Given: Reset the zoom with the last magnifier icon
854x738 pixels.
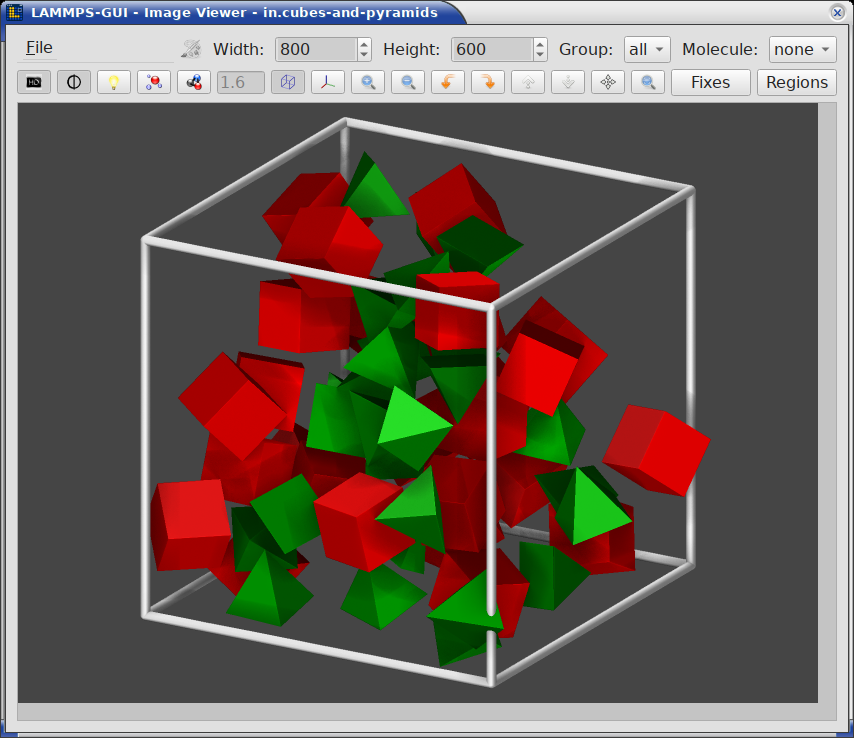Looking at the screenshot, I should point(648,82).
